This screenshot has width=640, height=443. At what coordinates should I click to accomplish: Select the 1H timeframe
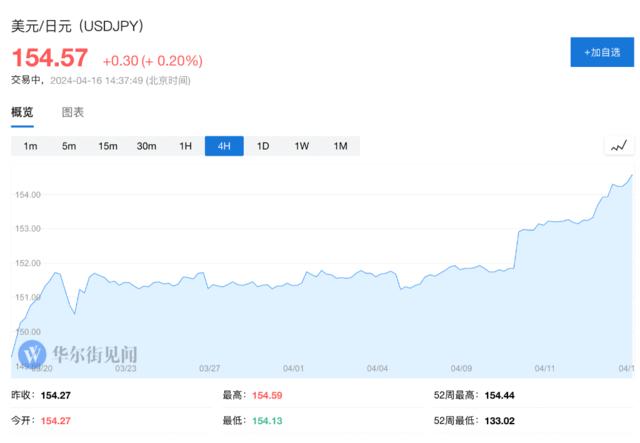[x=185, y=146]
